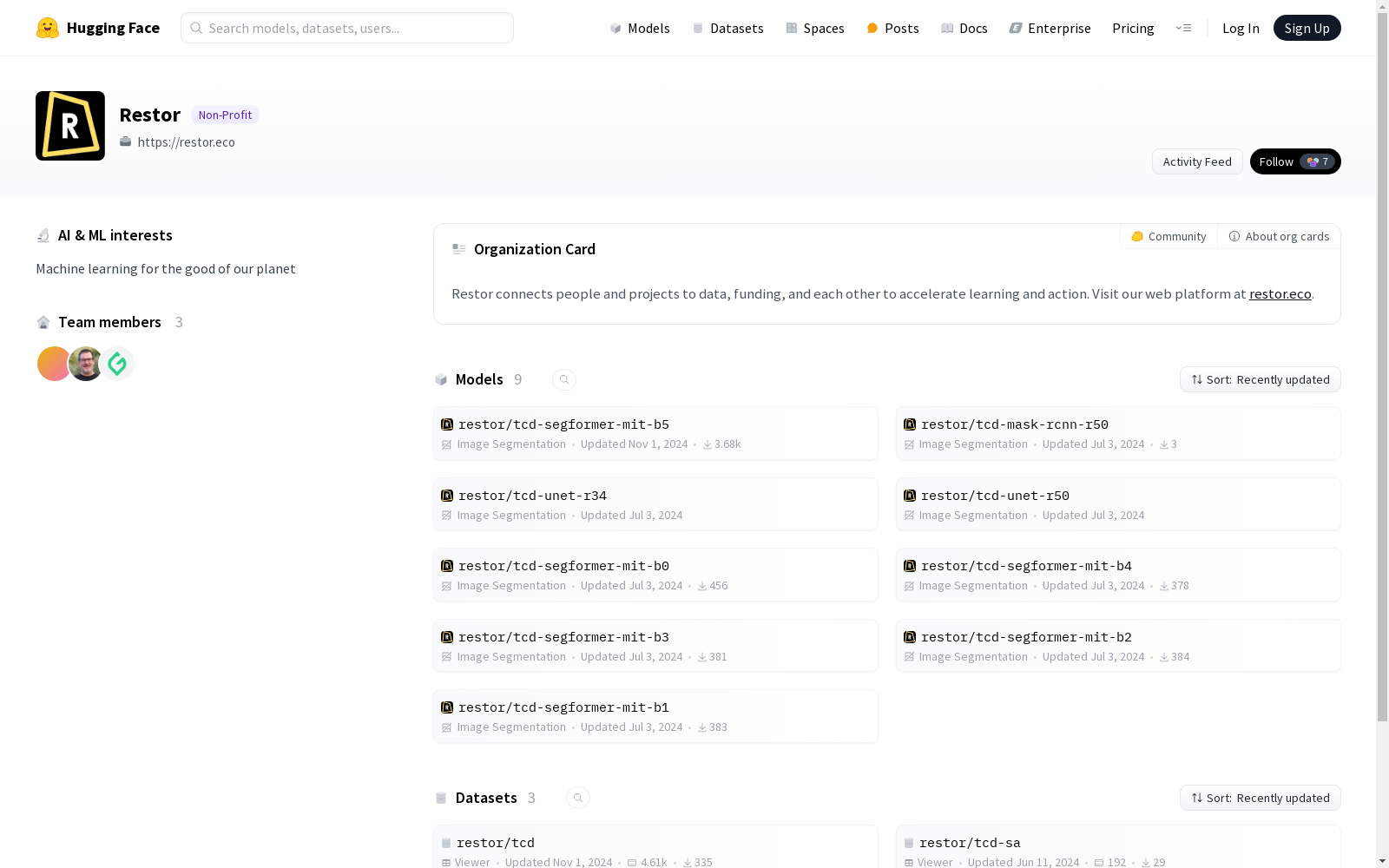Open Enterprise in top navigation
This screenshot has width=1389, height=868.
[x=1050, y=28]
